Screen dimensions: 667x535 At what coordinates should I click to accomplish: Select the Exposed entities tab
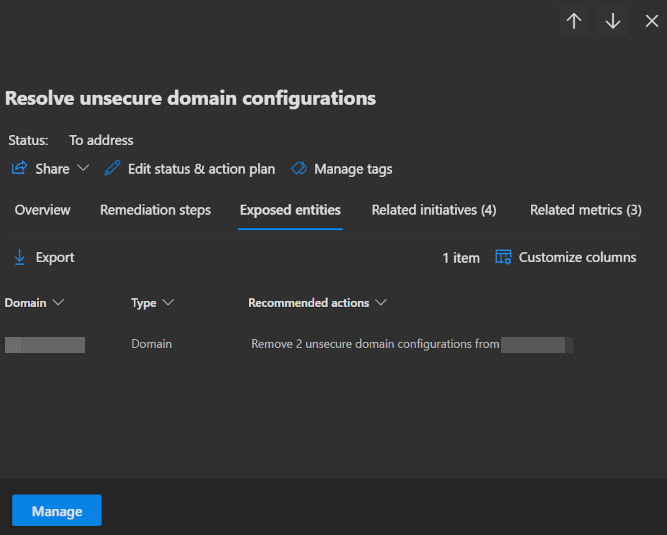290,210
